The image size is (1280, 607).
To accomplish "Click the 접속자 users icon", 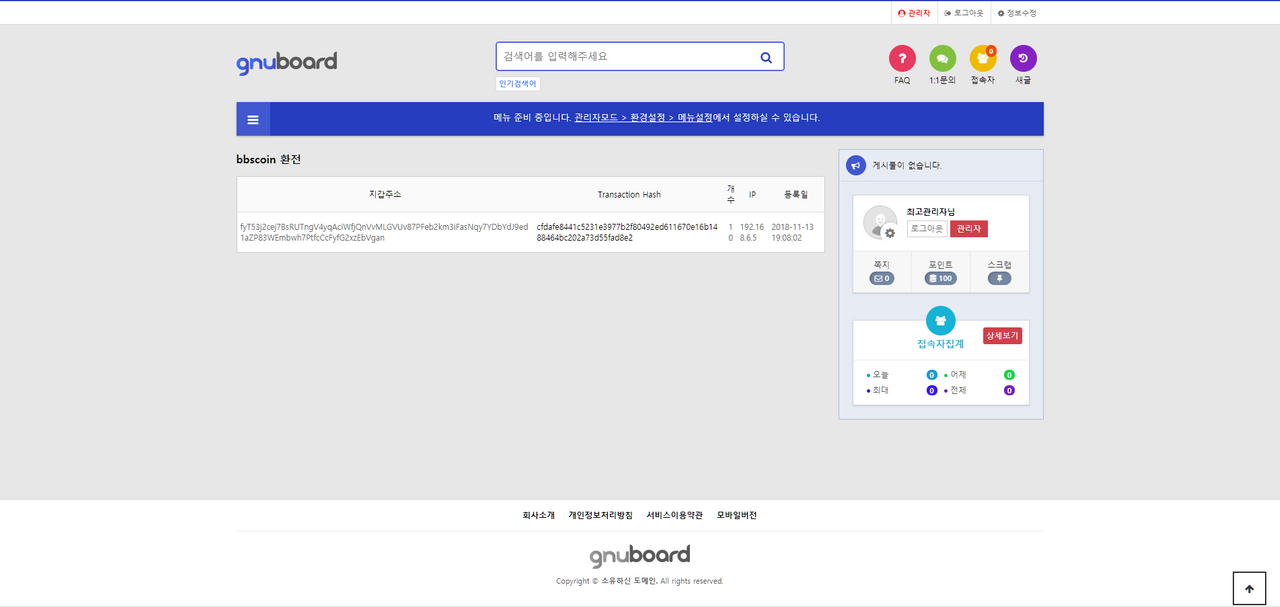I will (x=982, y=59).
